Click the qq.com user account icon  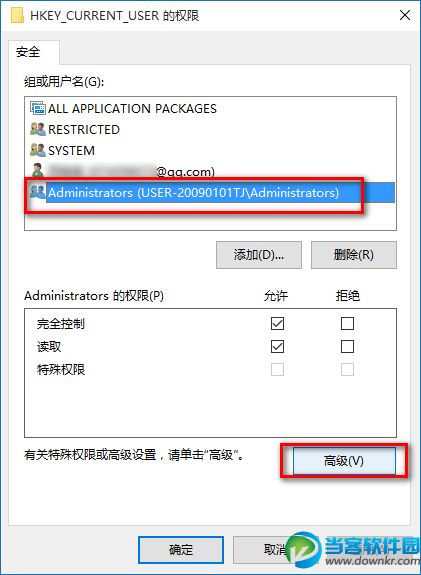click(37, 171)
